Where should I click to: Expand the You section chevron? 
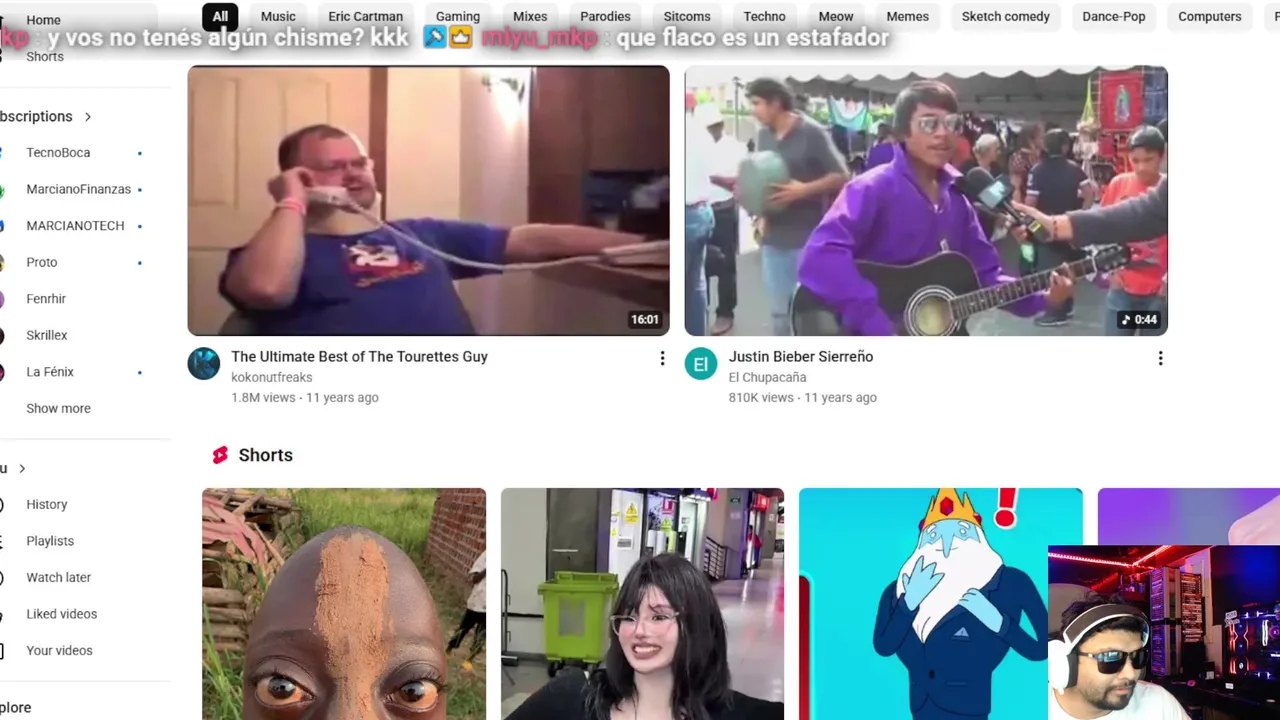pyautogui.click(x=22, y=468)
